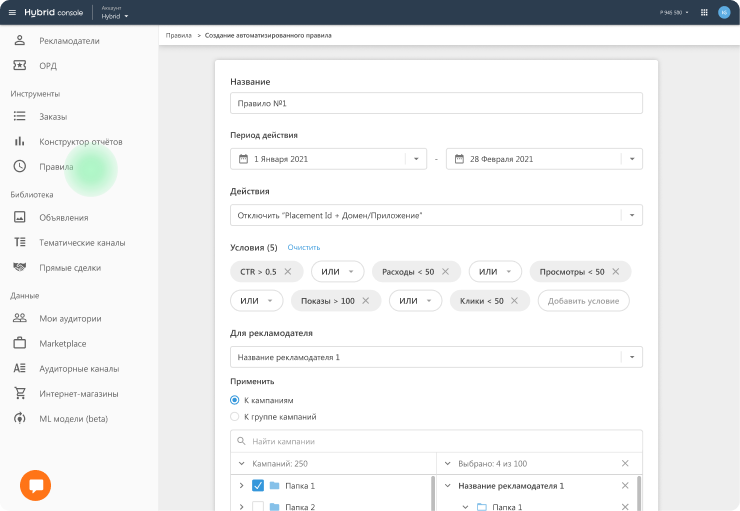This screenshot has width=740, height=511.
Task: Select the К группе кампаний radio option
Action: [x=235, y=416]
